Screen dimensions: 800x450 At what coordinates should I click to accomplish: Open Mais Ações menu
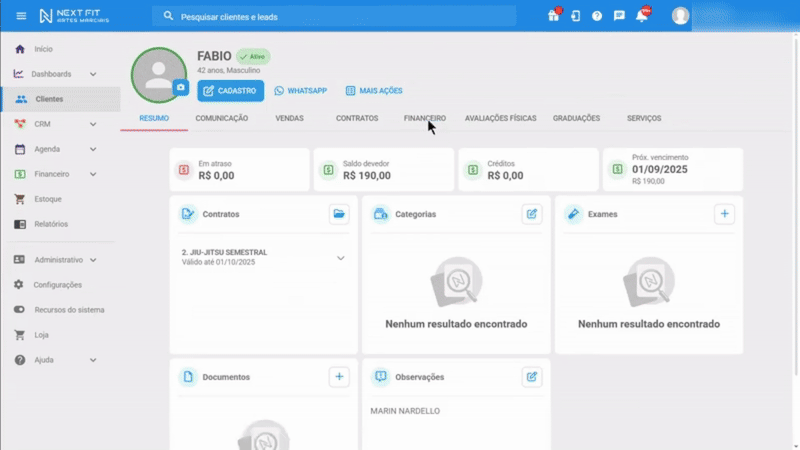coord(374,91)
